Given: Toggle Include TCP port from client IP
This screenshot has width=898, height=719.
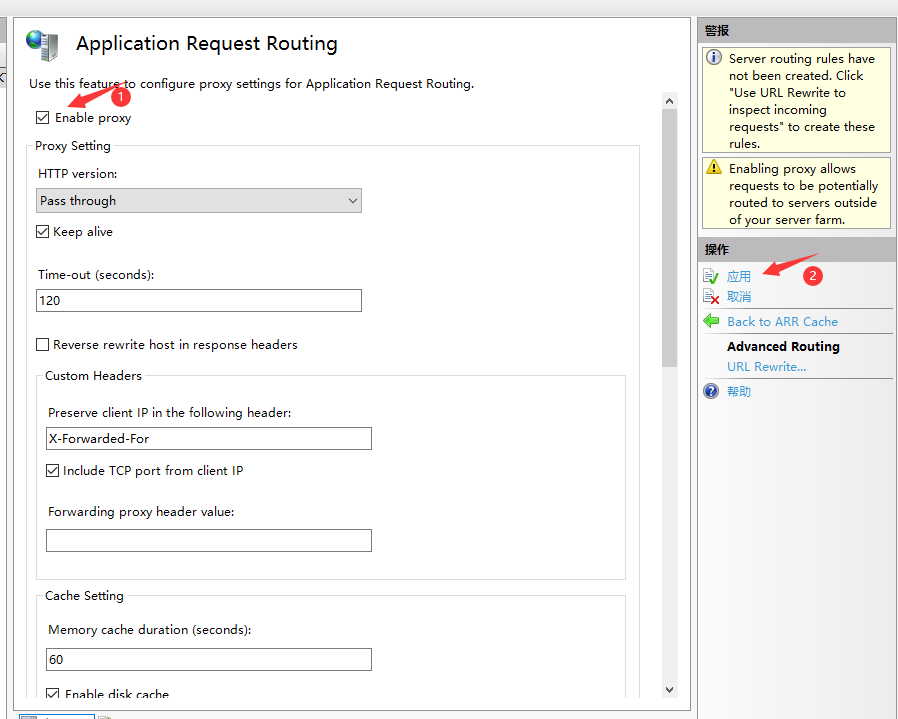Looking at the screenshot, I should pyautogui.click(x=52, y=471).
